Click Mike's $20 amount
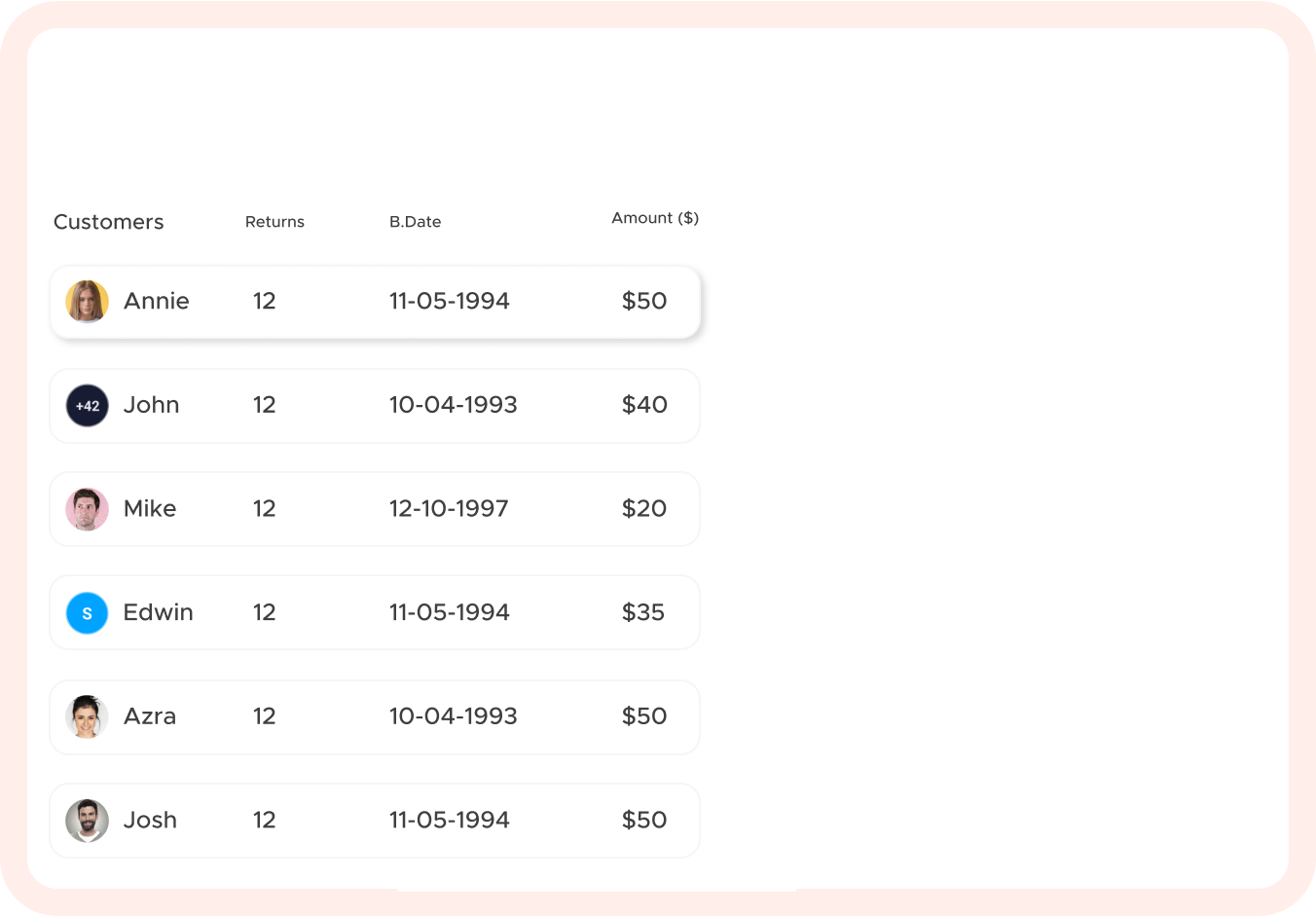Image resolution: width=1316 pixels, height=916 pixels. tap(644, 509)
